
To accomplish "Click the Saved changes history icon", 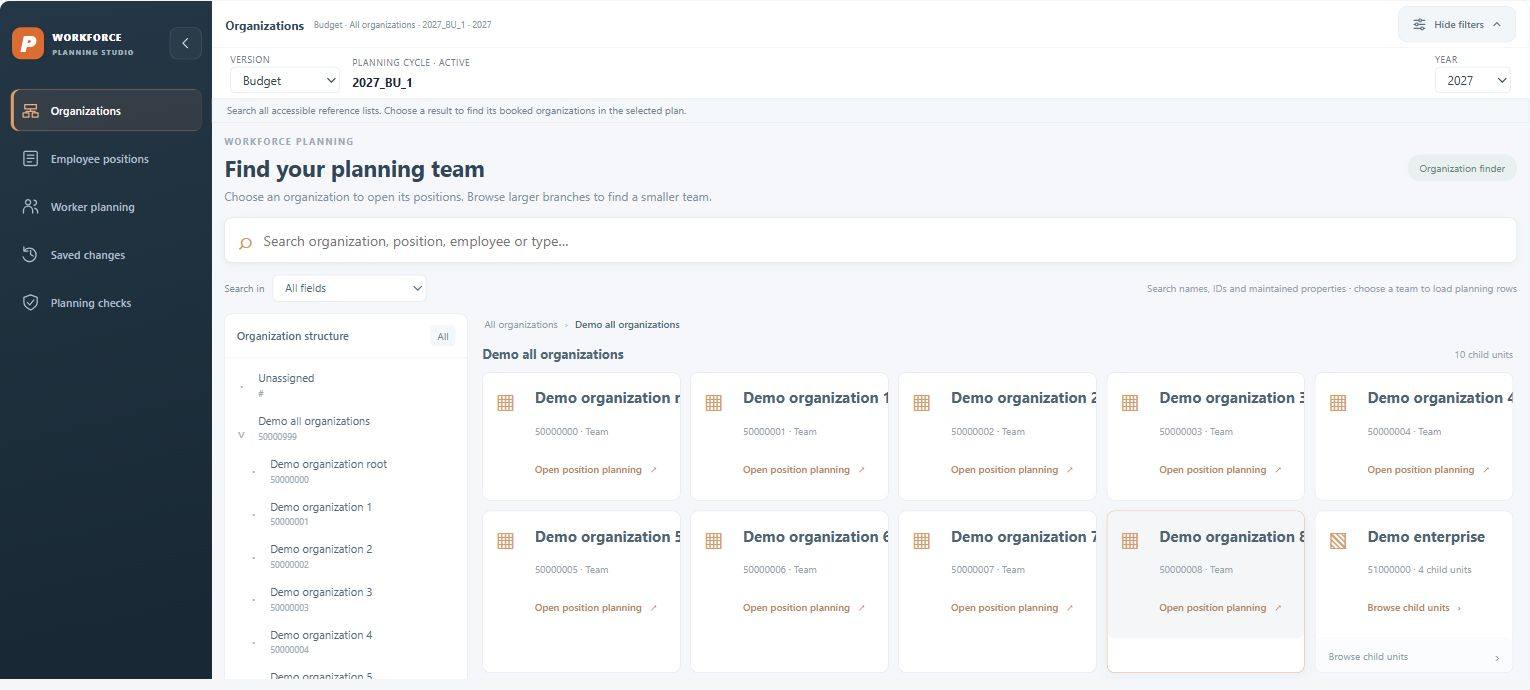I will pyautogui.click(x=31, y=255).
